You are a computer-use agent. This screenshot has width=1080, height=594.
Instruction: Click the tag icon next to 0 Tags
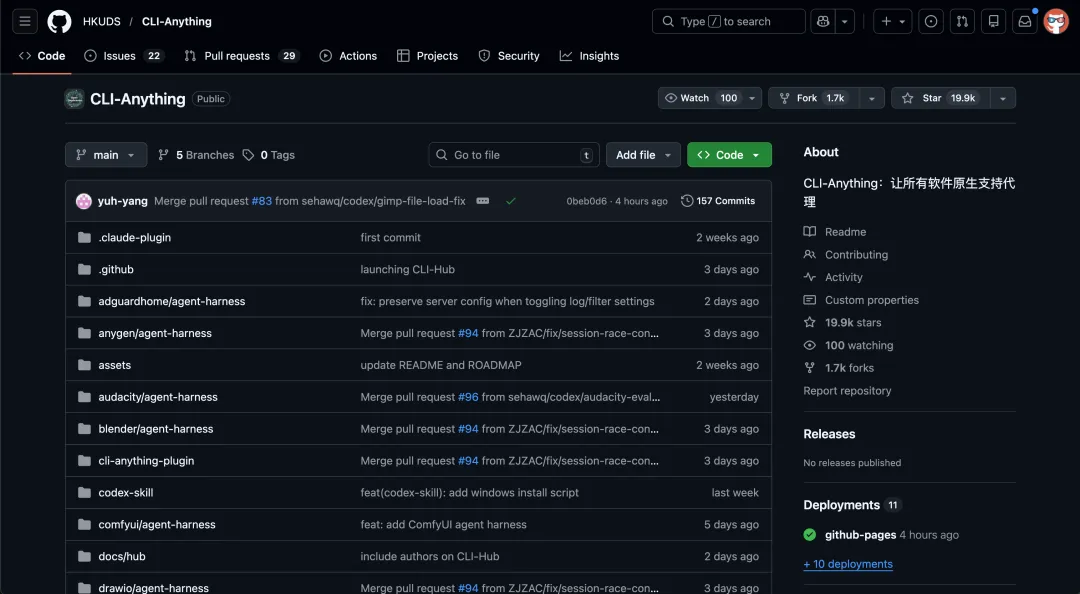click(x=248, y=155)
